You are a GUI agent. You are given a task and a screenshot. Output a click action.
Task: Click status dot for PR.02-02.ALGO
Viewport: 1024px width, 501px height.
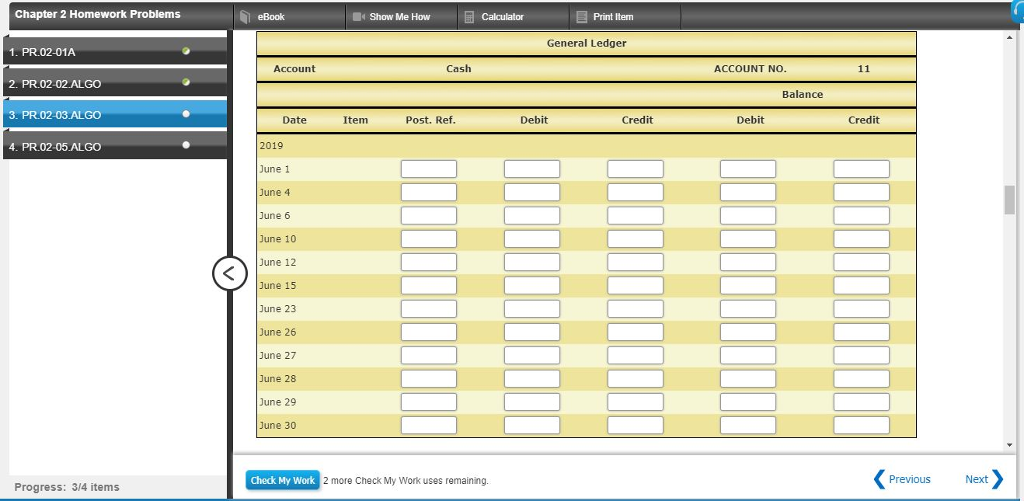point(186,82)
